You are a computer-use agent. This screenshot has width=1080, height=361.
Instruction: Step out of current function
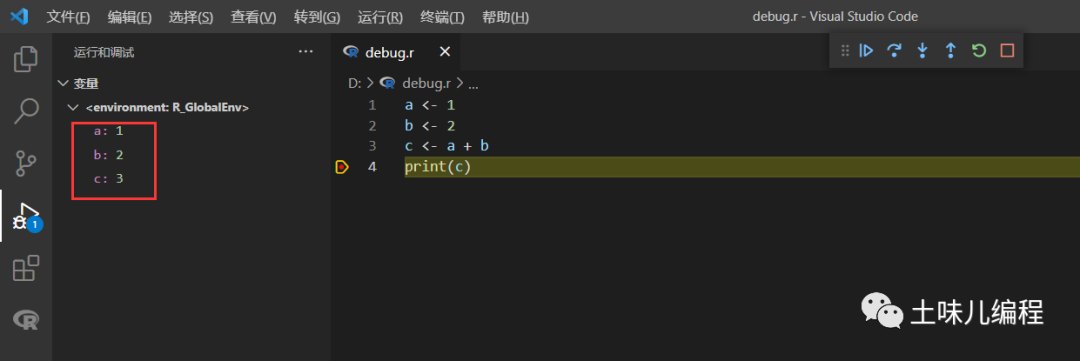951,50
